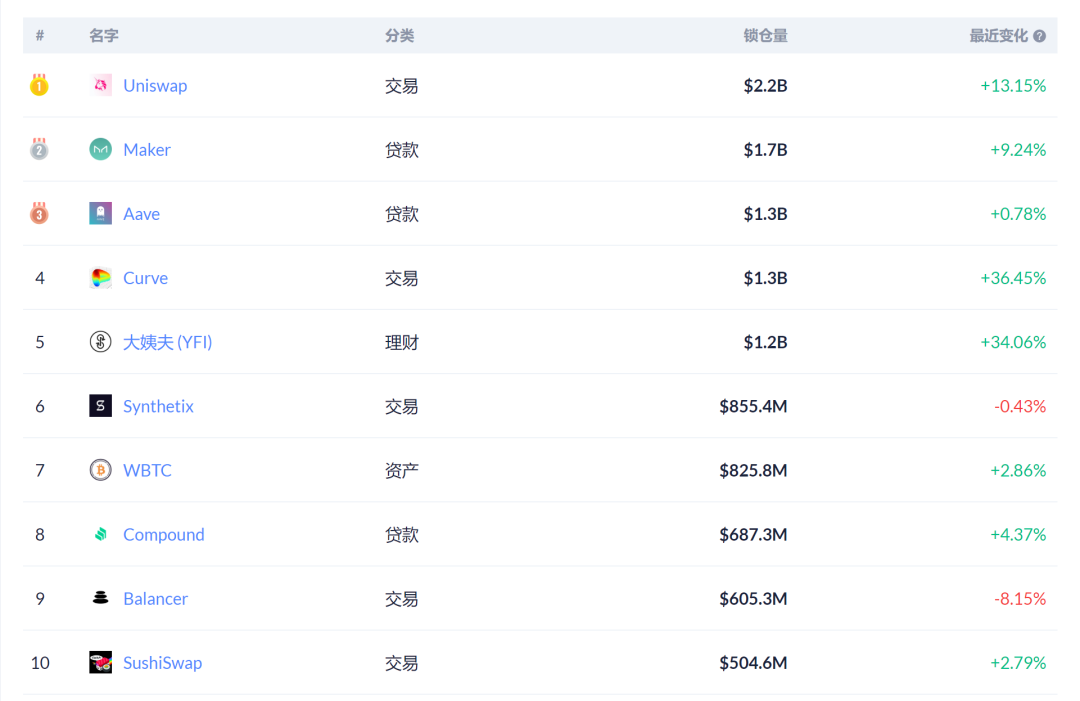Click Curve's +36.45% change value

click(1013, 278)
